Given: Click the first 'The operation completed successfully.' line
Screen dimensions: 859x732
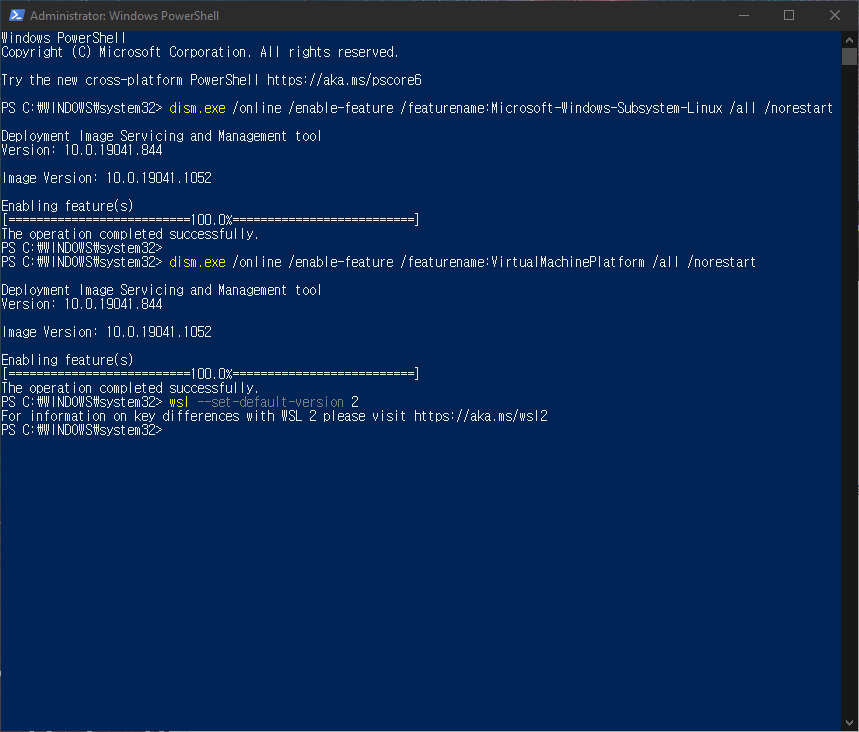Looking at the screenshot, I should [x=130, y=234].
